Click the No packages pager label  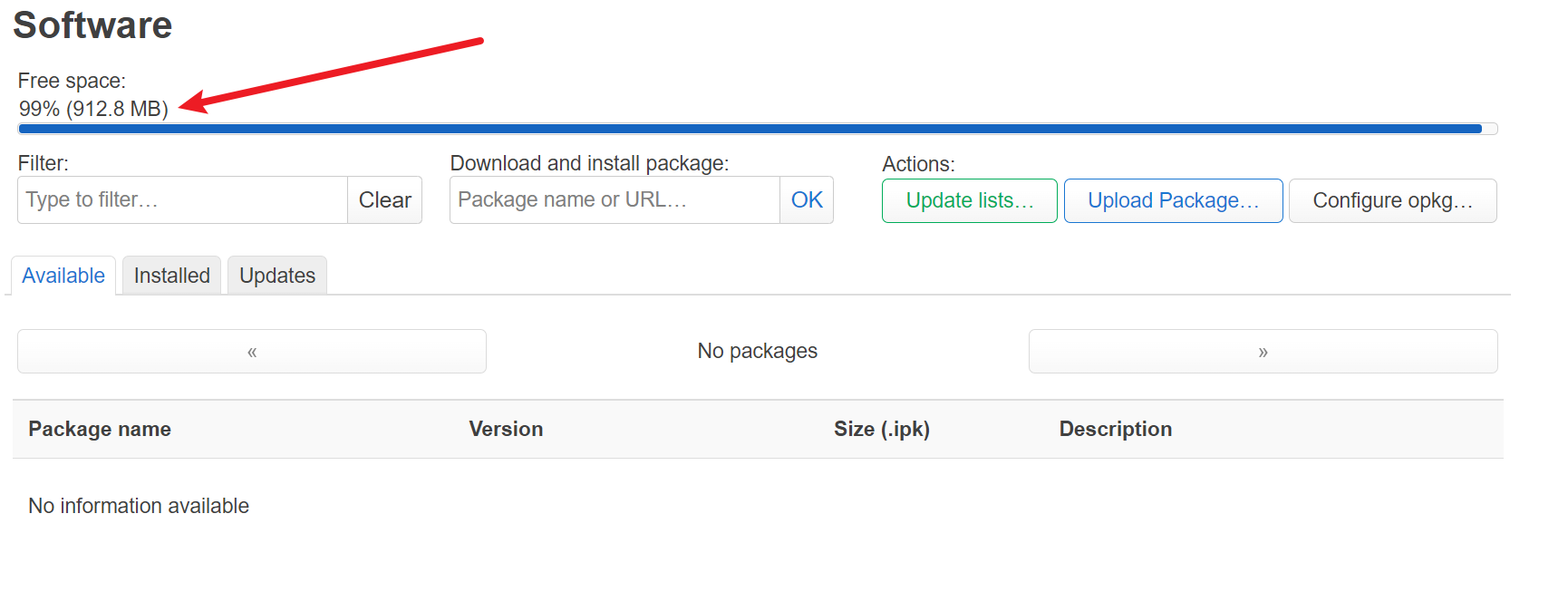click(758, 351)
